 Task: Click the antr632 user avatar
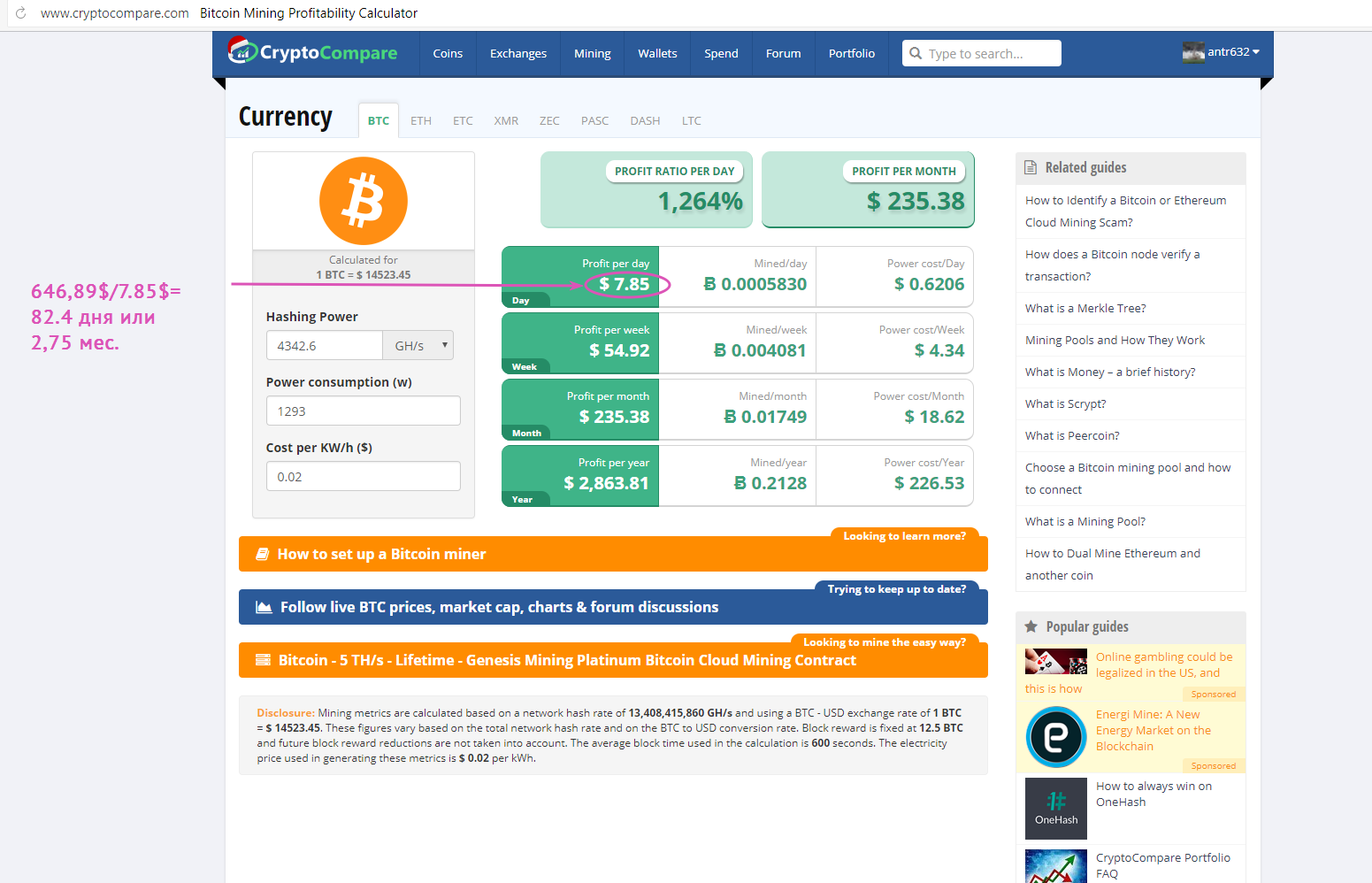click(1193, 52)
